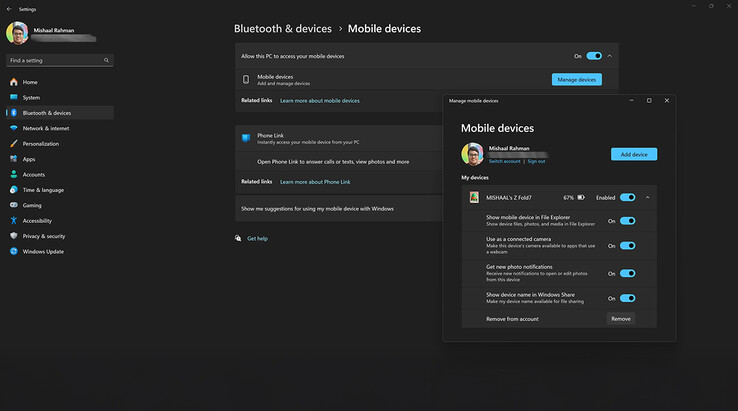Click the Bluetooth icon in sidebar
The height and width of the screenshot is (411, 738).
coord(14,113)
